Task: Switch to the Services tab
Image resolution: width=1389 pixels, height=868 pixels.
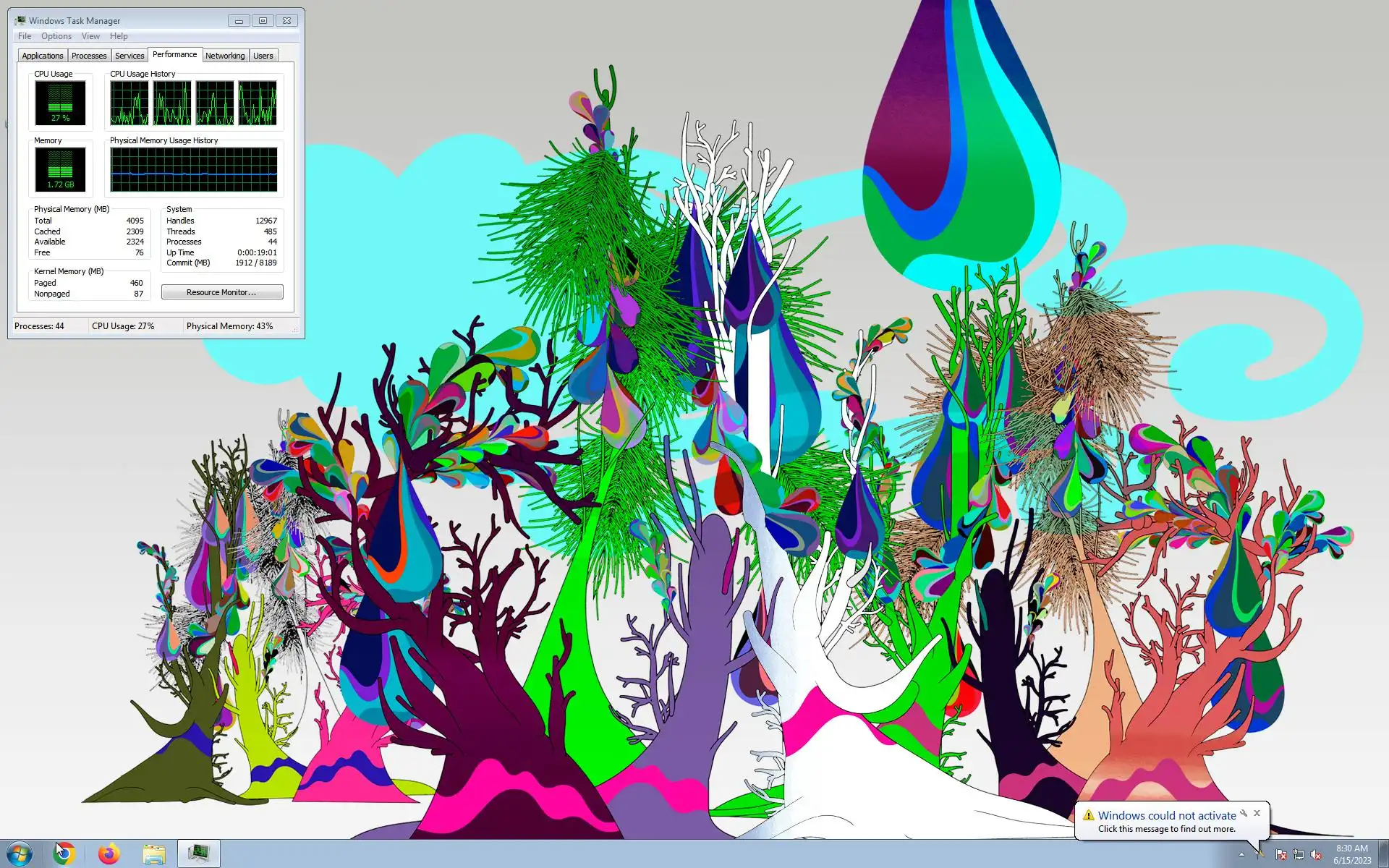Action: click(129, 56)
